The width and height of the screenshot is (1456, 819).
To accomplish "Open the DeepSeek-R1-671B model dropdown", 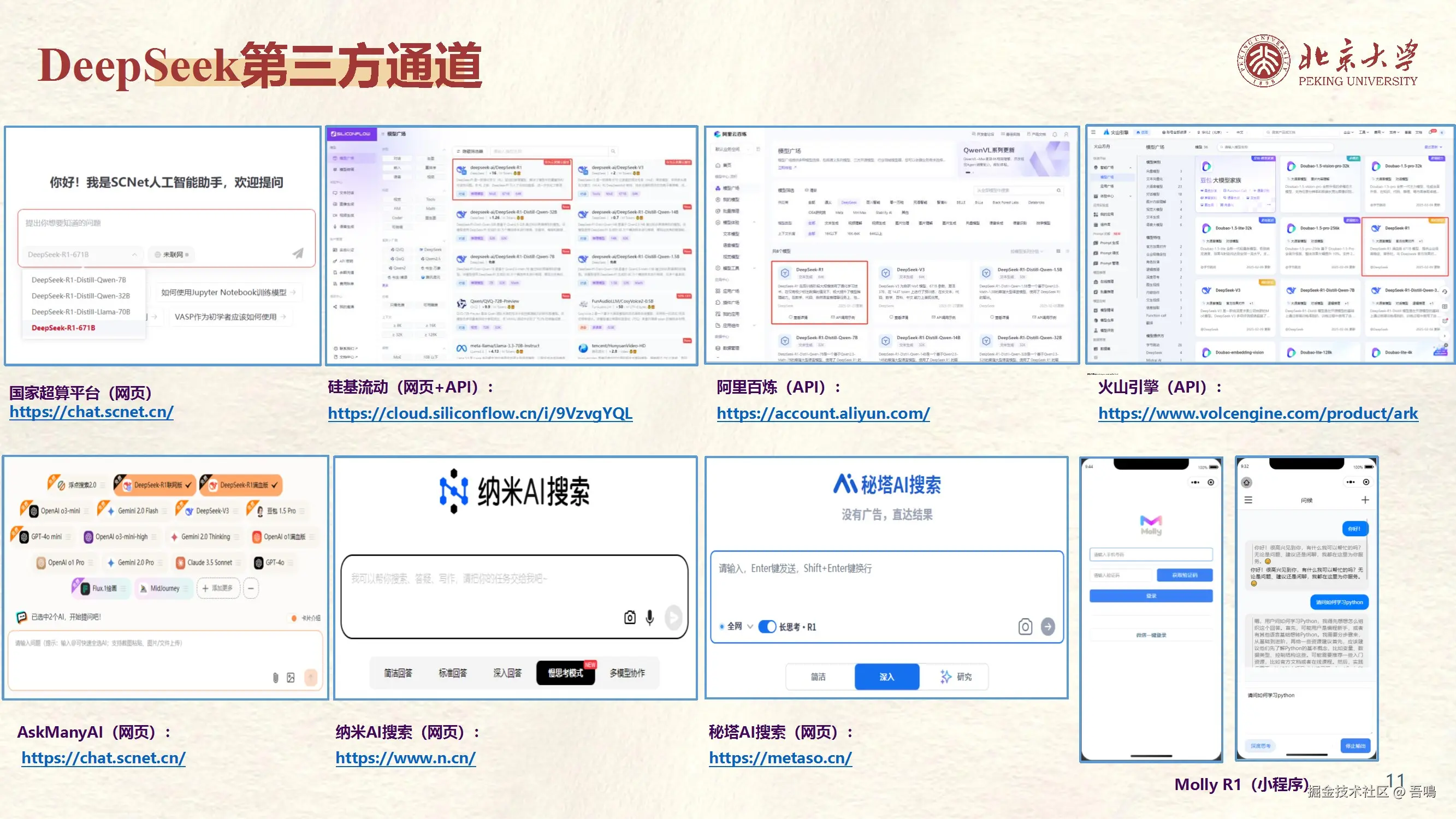I will tap(82, 254).
